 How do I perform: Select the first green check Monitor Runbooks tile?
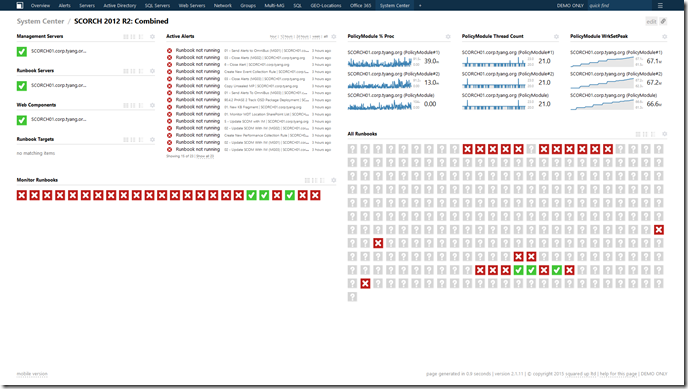[x=251, y=195]
